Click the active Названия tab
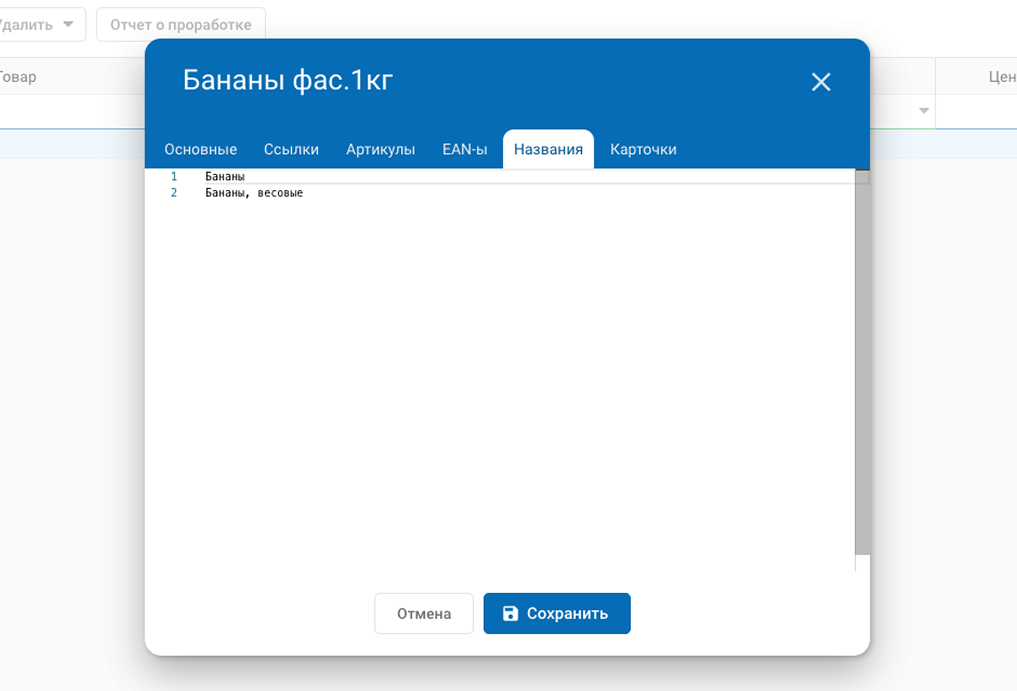 548,149
